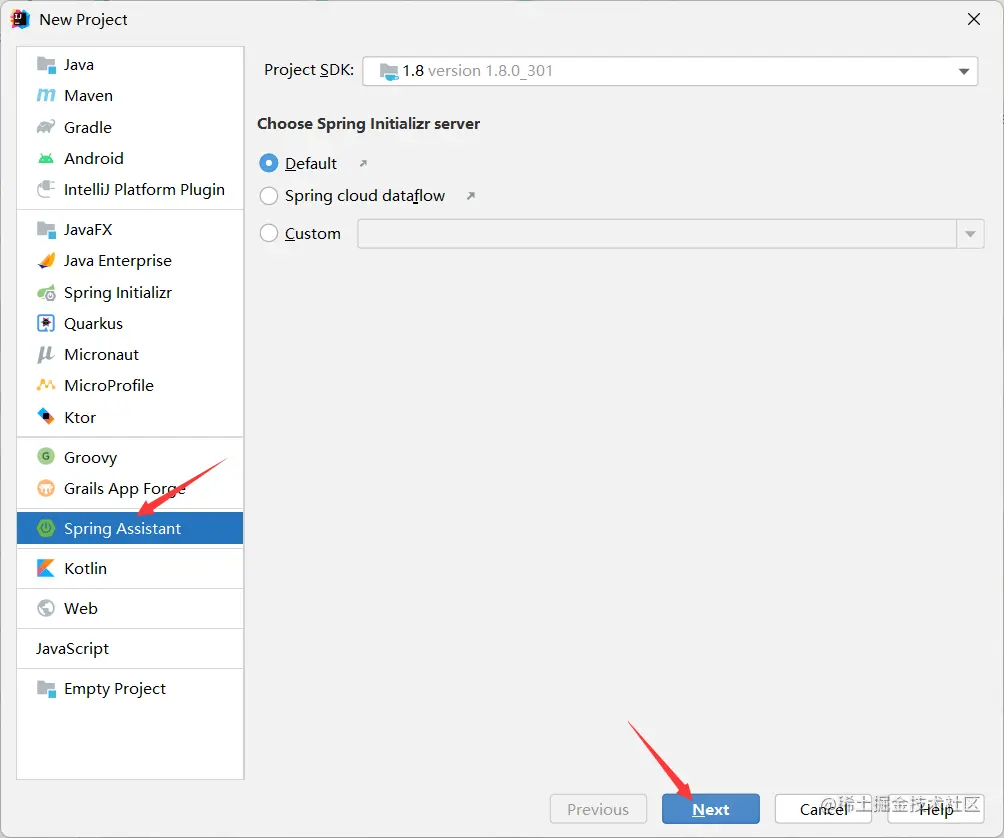
Task: Click the Previous button
Action: pos(598,809)
